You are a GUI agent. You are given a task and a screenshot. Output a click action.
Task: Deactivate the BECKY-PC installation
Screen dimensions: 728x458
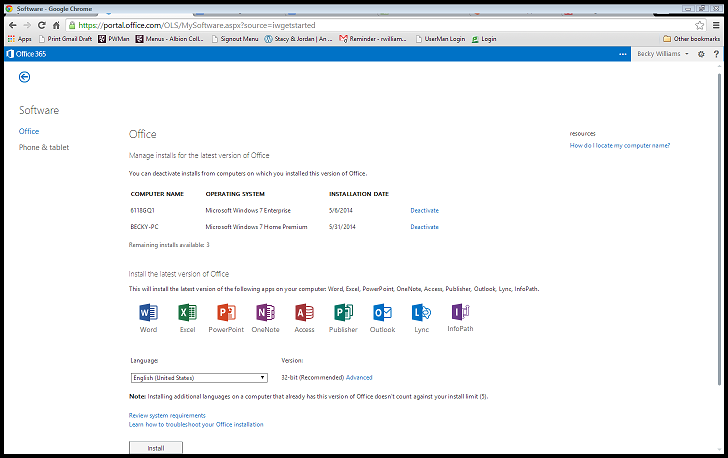click(424, 227)
